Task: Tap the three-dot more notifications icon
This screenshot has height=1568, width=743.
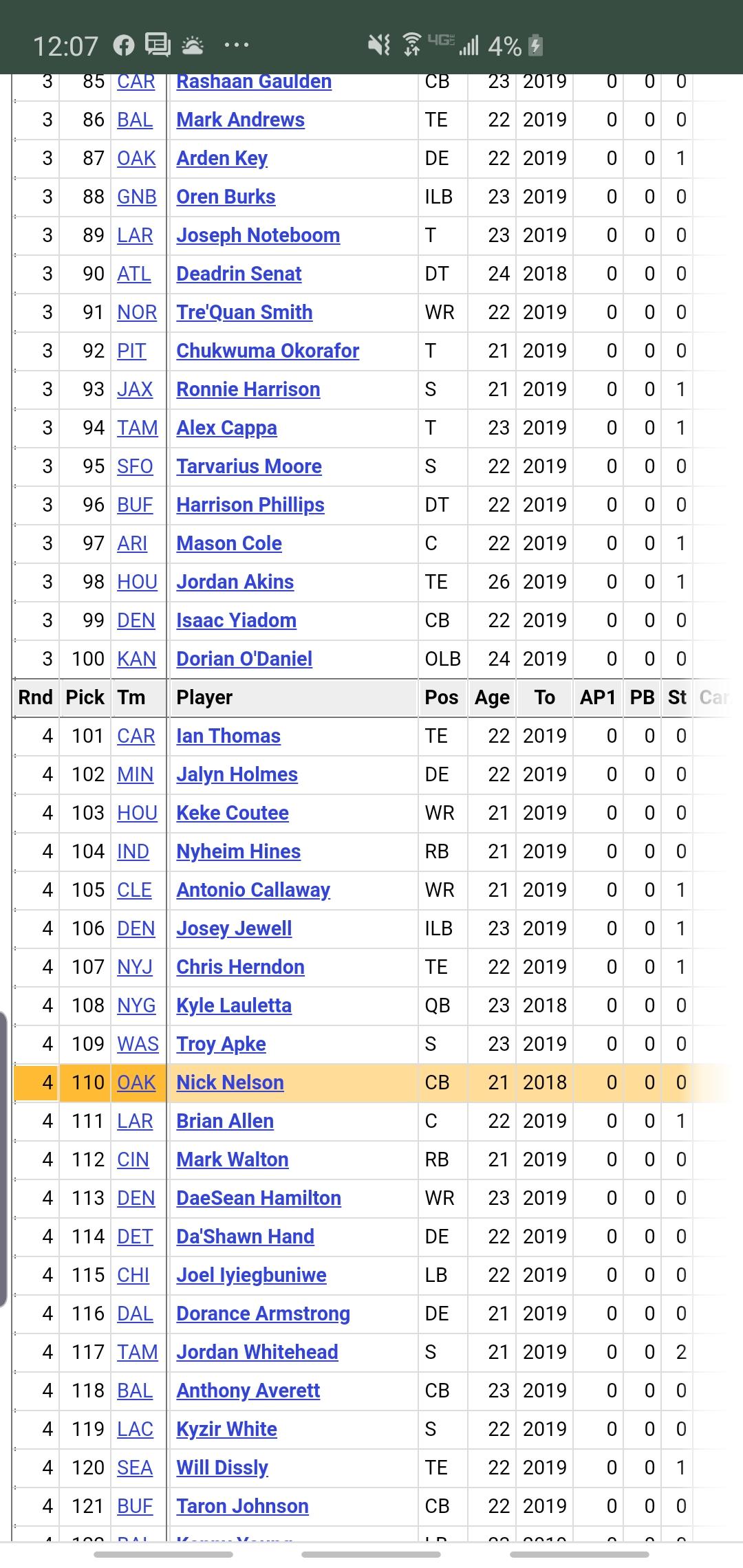Action: (x=237, y=46)
